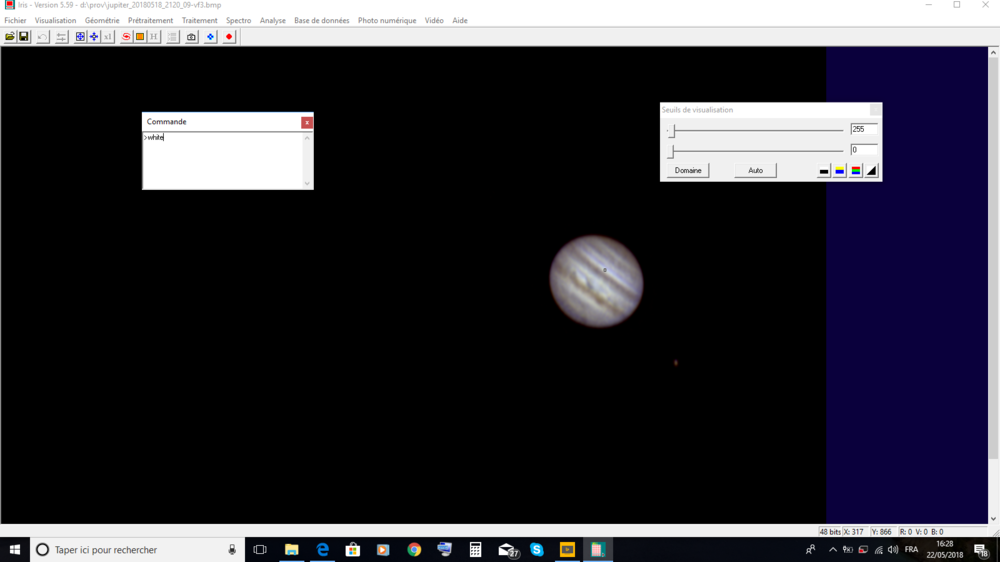The width and height of the screenshot is (1000, 562).
Task: Click the boxed blue four-arrow fit icon
Action: [x=80, y=37]
